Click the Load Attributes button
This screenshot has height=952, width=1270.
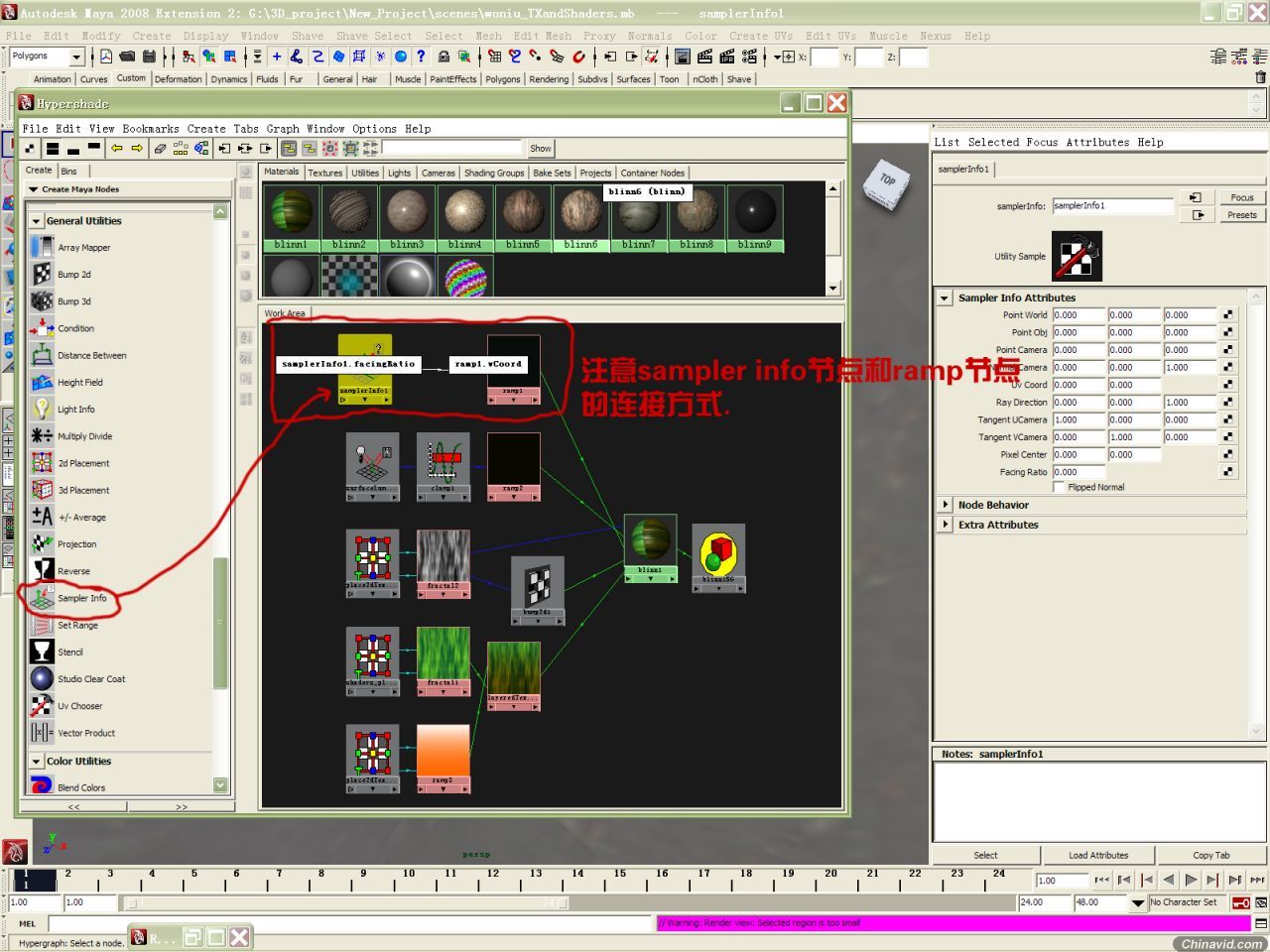(x=1098, y=855)
